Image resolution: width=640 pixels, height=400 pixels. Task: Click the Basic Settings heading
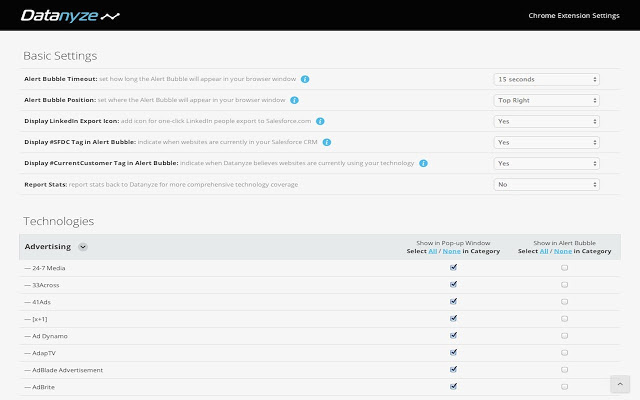click(60, 56)
